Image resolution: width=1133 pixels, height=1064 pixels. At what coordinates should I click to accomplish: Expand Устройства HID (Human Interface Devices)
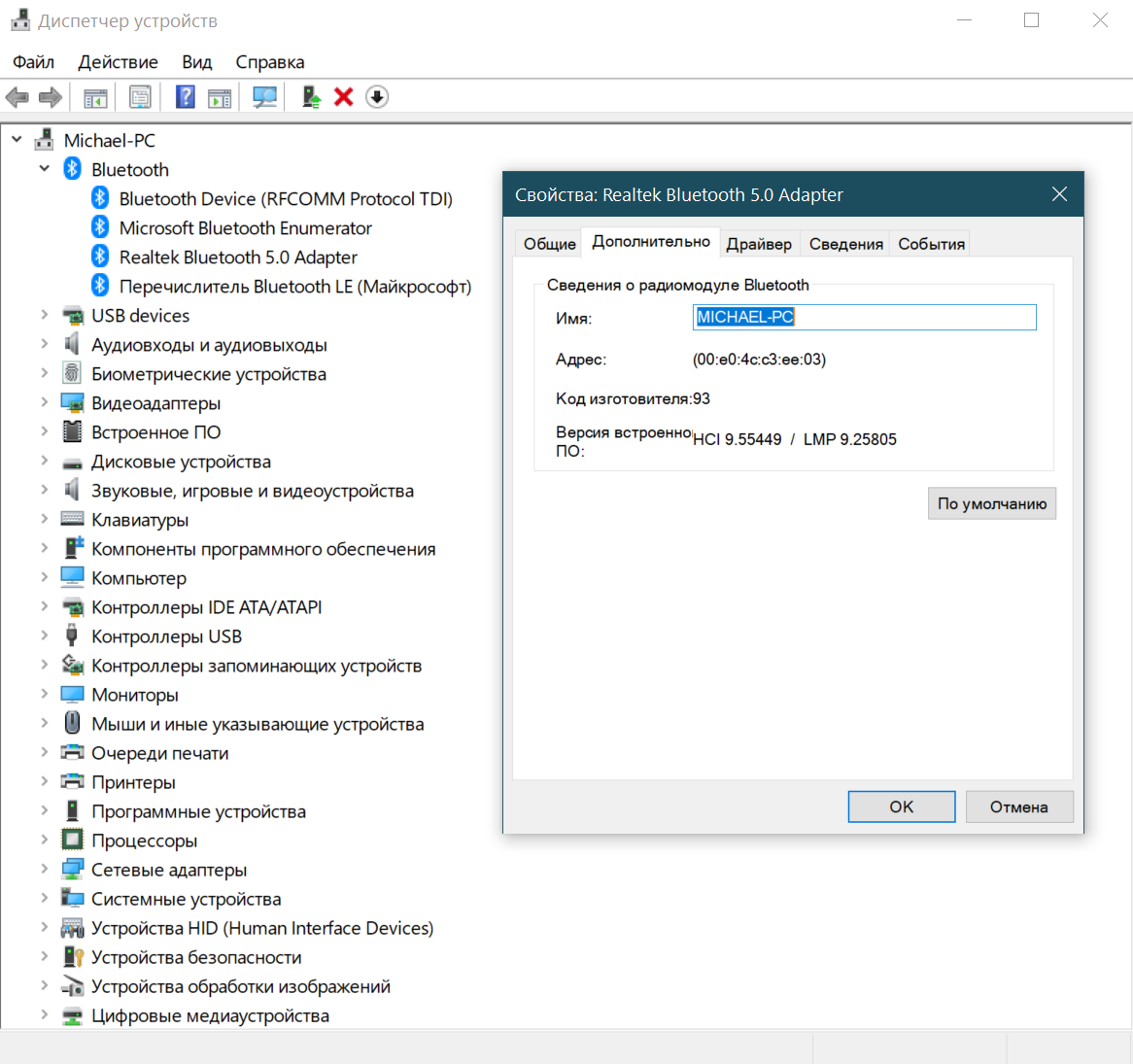click(x=44, y=928)
